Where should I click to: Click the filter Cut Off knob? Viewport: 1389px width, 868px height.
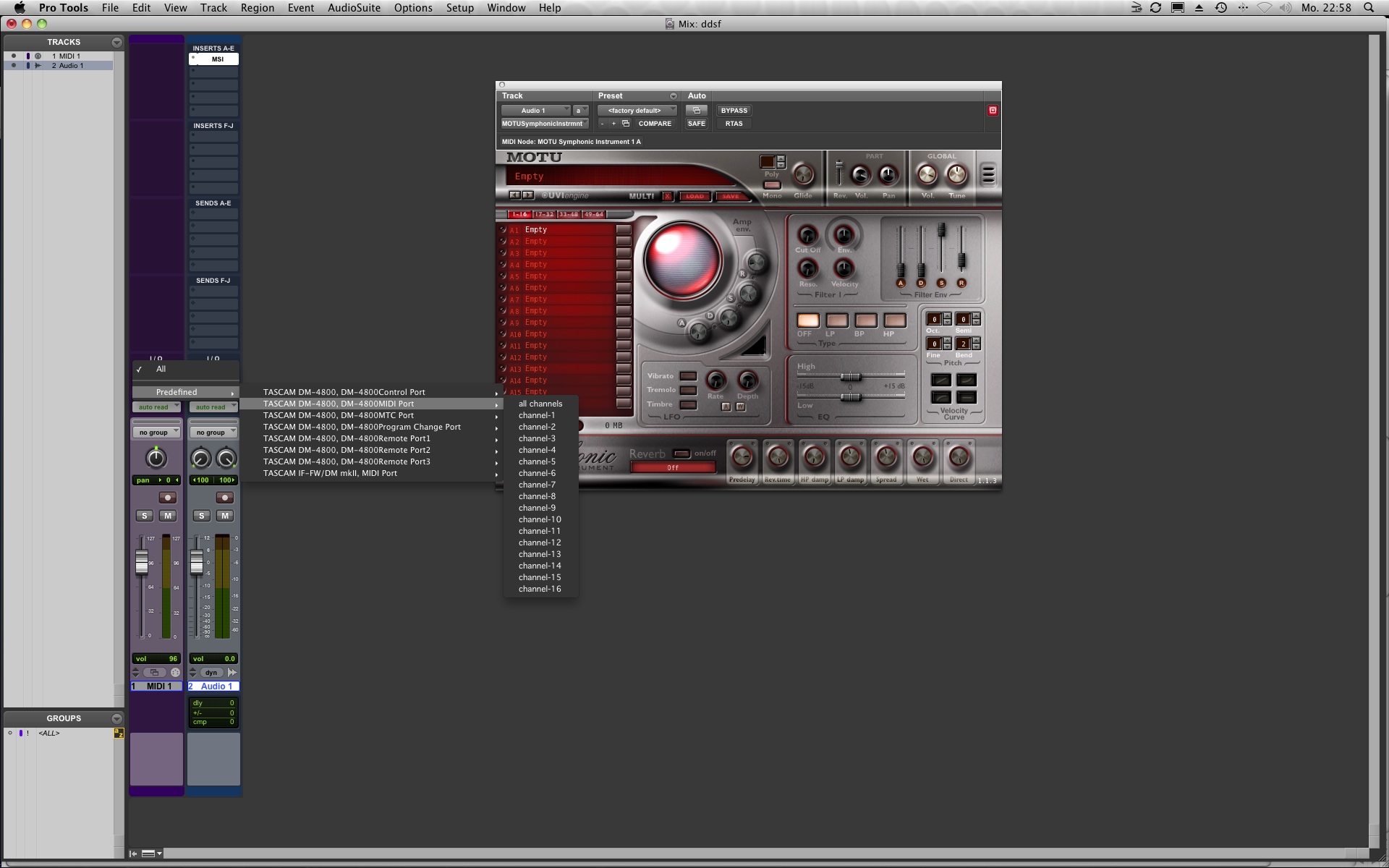click(x=807, y=234)
